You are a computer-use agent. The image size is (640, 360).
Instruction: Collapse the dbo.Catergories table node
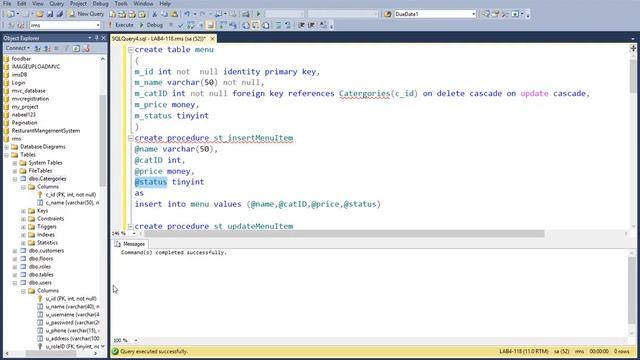15,179
